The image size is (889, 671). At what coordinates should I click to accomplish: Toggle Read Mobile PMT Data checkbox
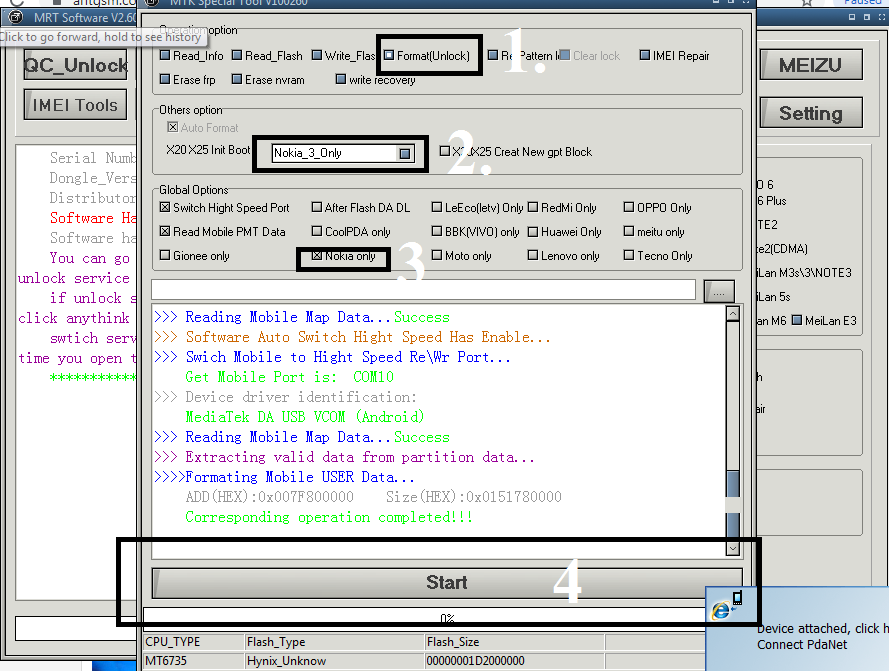165,231
